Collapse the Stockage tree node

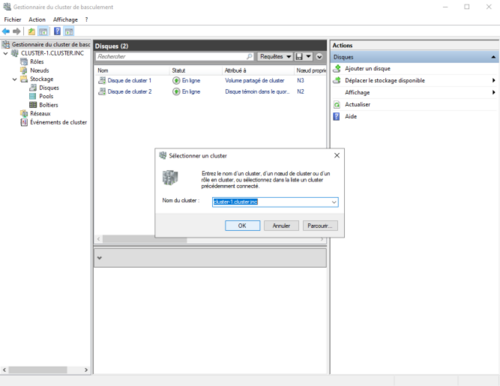tap(15, 79)
